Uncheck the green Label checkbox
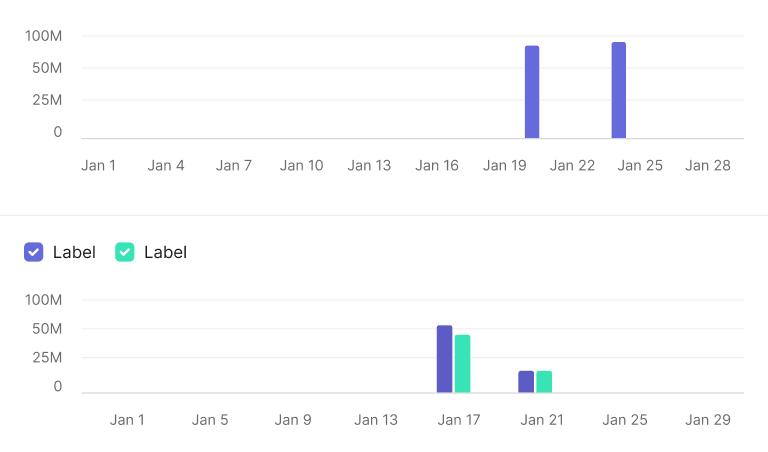Viewport: 768px width, 452px height. click(x=124, y=252)
